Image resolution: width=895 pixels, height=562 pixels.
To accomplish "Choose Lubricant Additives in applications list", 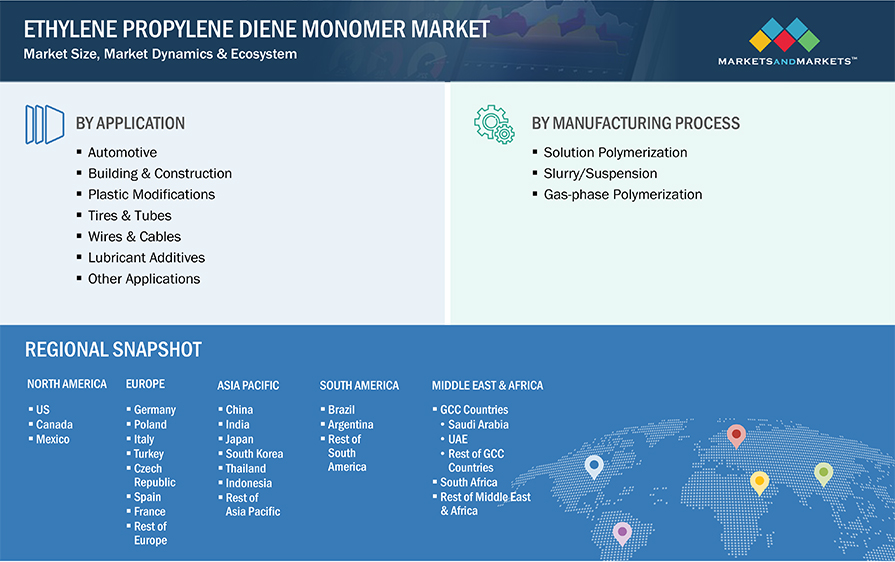I will point(146,258).
